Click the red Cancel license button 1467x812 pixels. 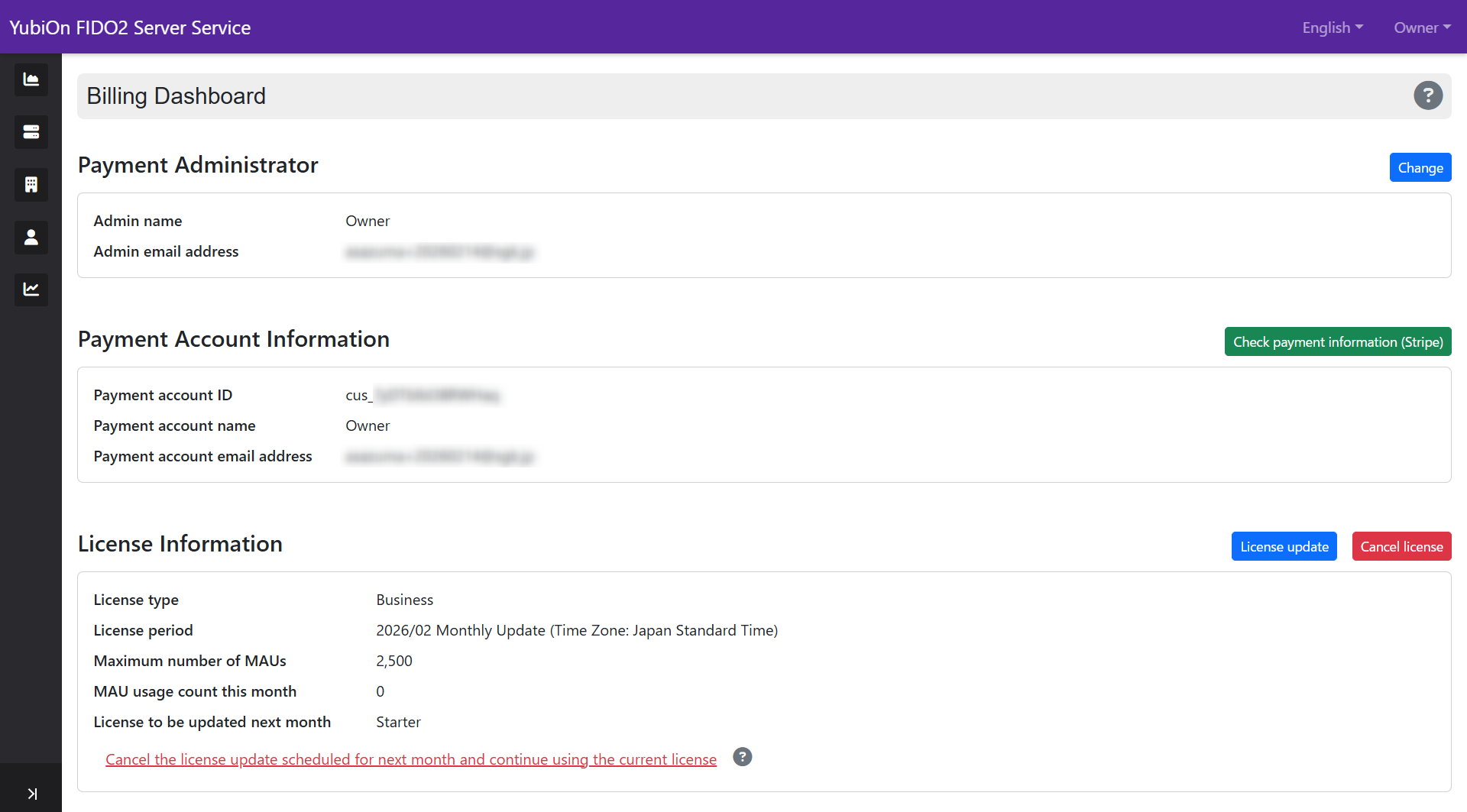tap(1401, 547)
